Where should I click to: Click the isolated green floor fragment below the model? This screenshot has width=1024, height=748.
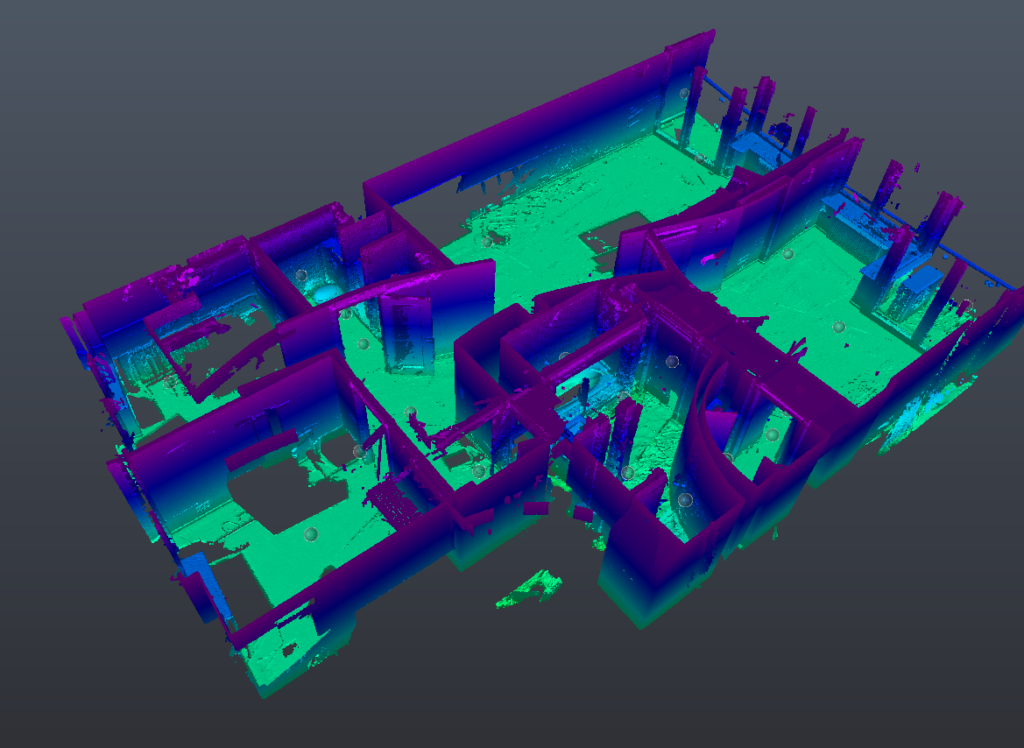530,588
